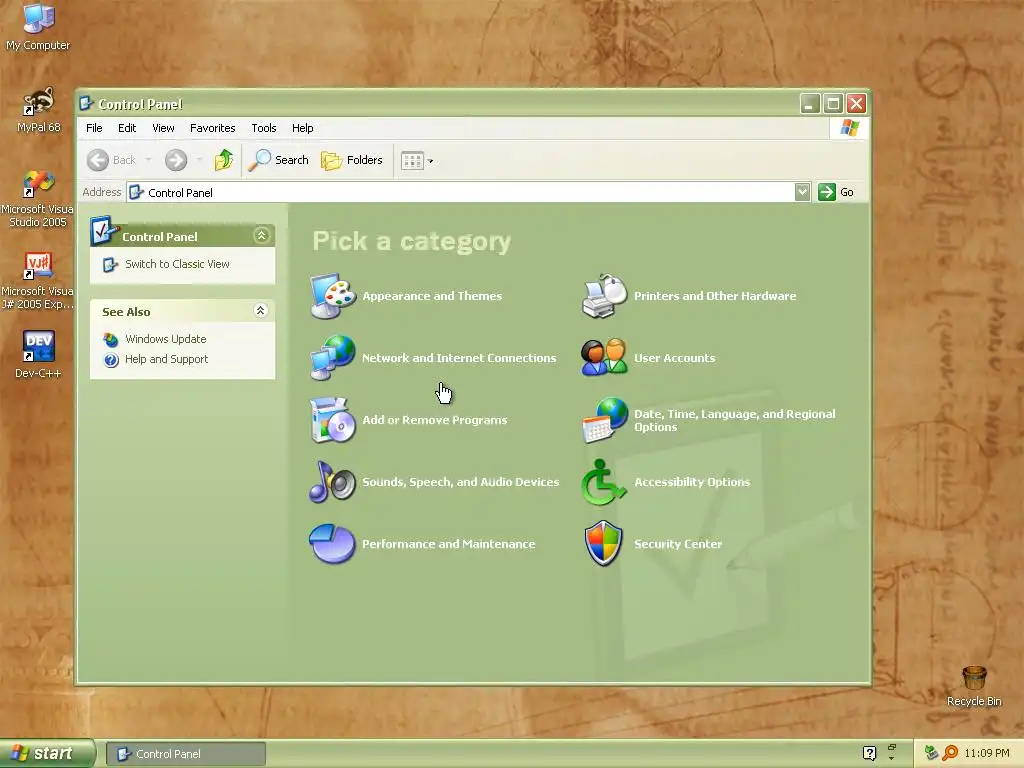Select the Dev-C++ desktop shortcut
The width and height of the screenshot is (1024, 768).
point(38,354)
